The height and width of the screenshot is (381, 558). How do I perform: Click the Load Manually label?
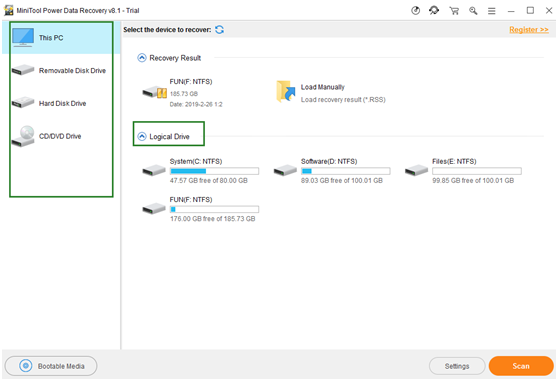pos(322,87)
